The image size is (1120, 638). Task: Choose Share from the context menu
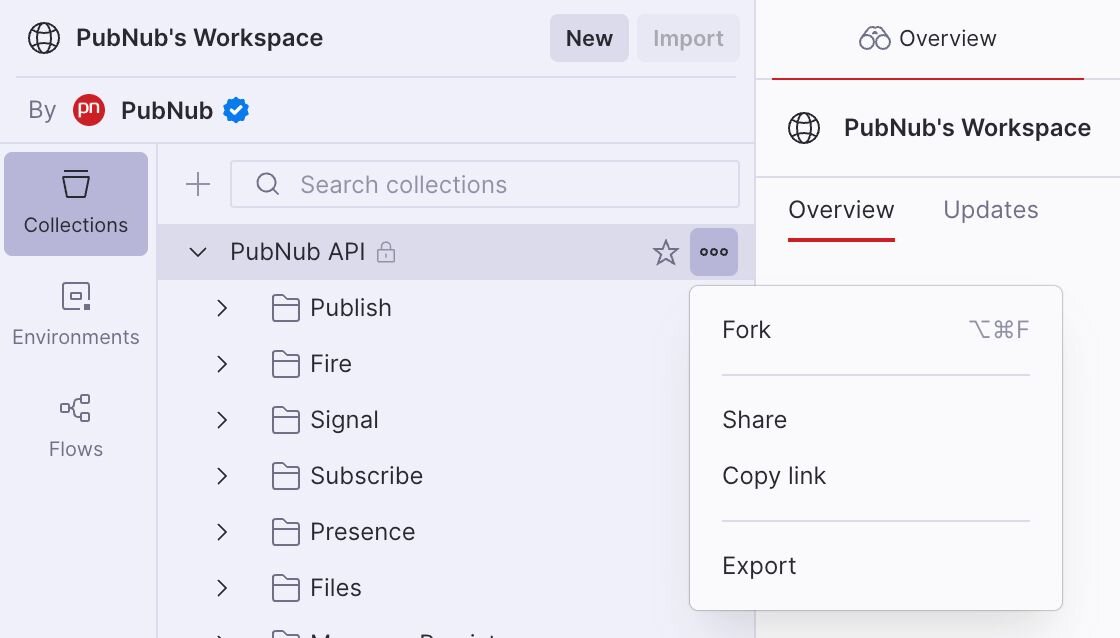876,419
